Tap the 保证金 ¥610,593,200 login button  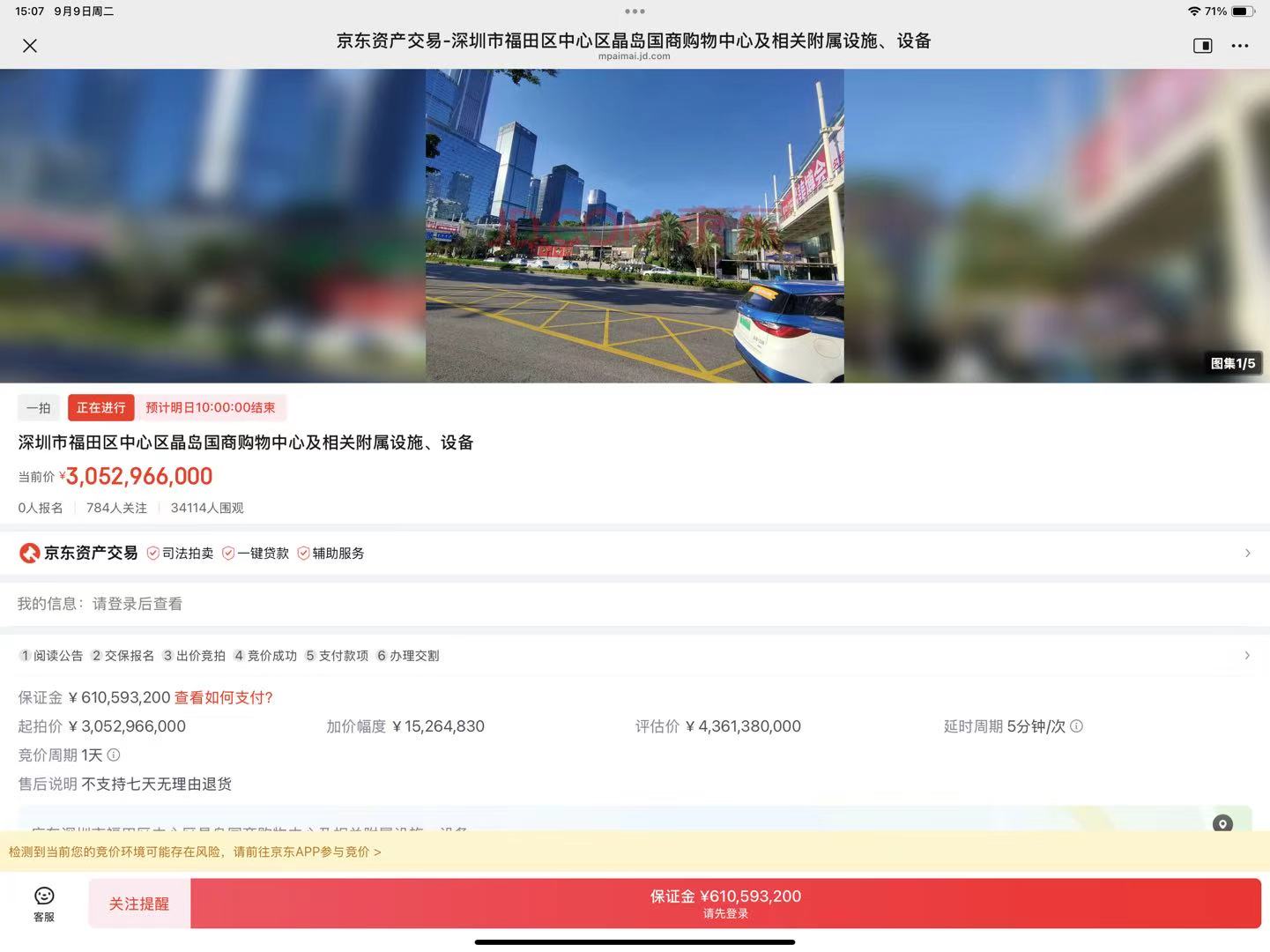point(725,904)
